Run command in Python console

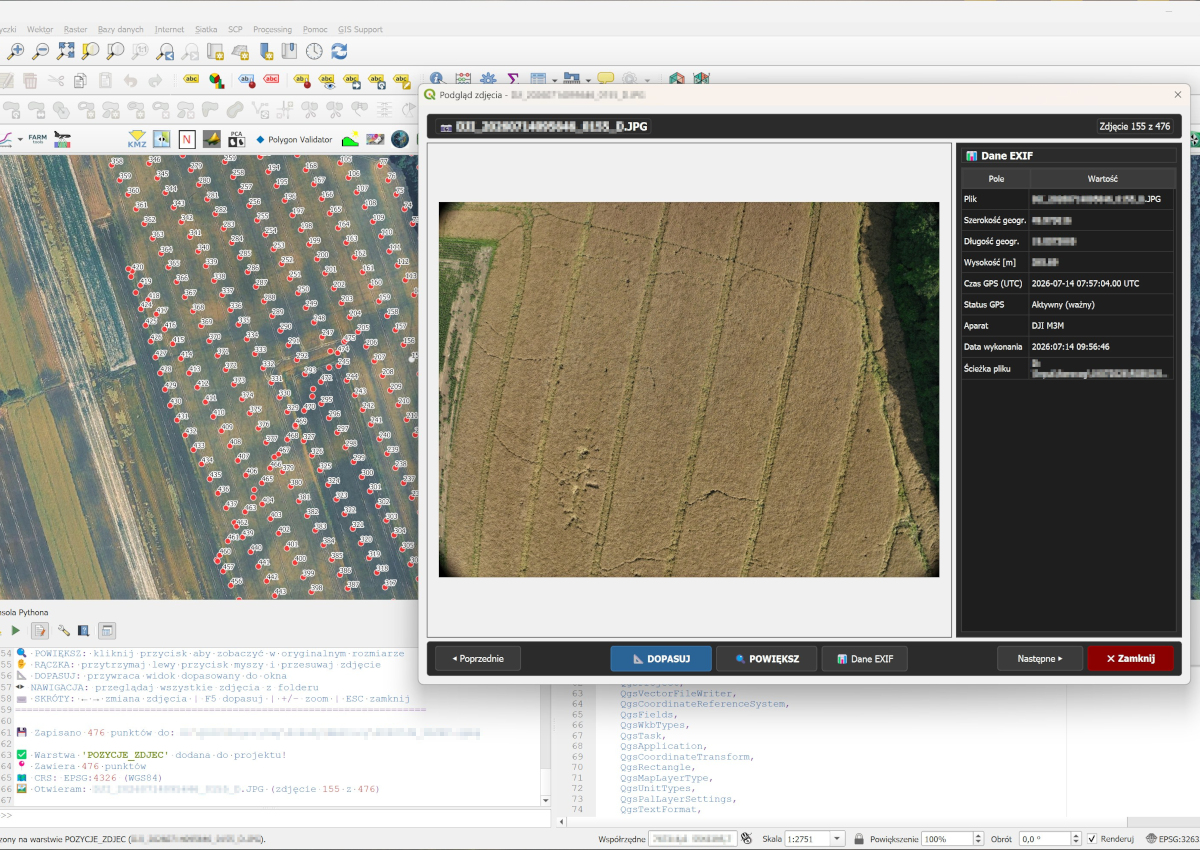(15, 631)
